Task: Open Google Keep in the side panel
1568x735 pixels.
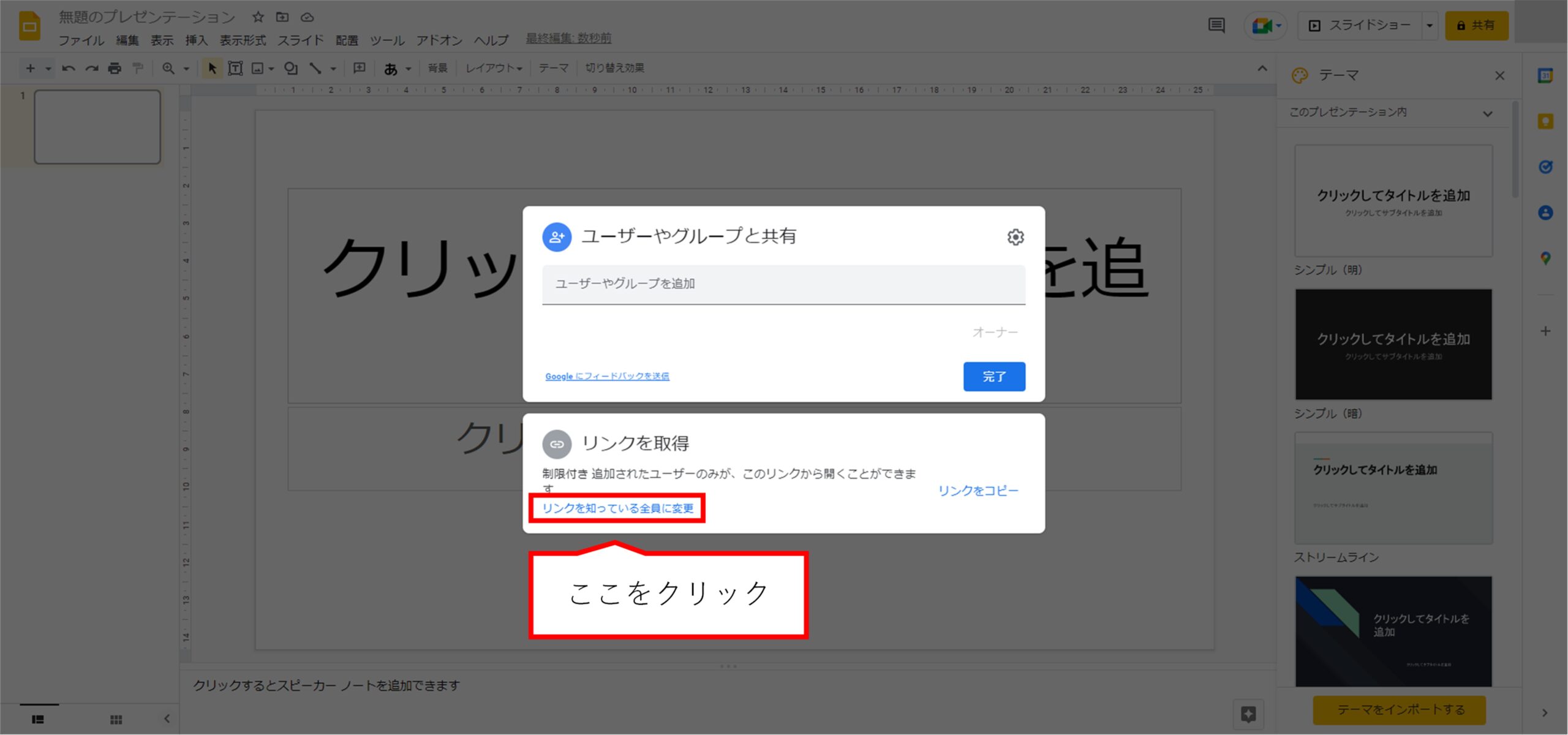Action: coord(1545,121)
